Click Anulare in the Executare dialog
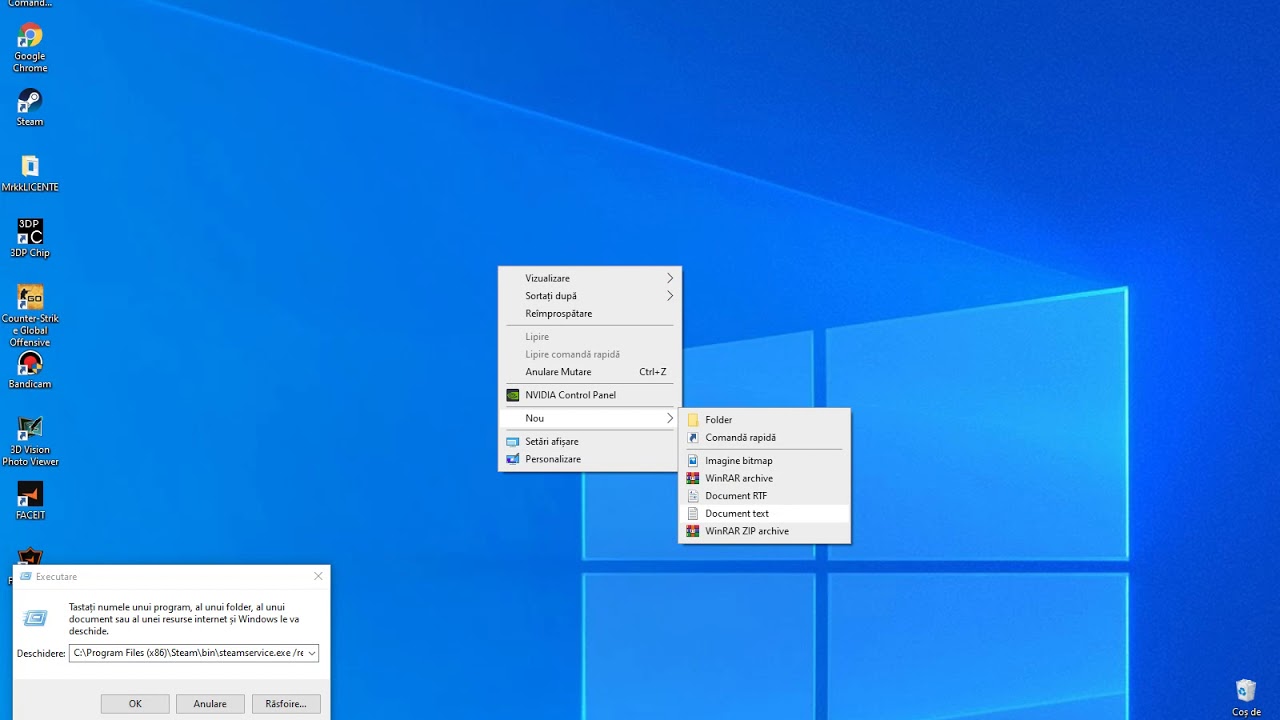 coord(210,704)
